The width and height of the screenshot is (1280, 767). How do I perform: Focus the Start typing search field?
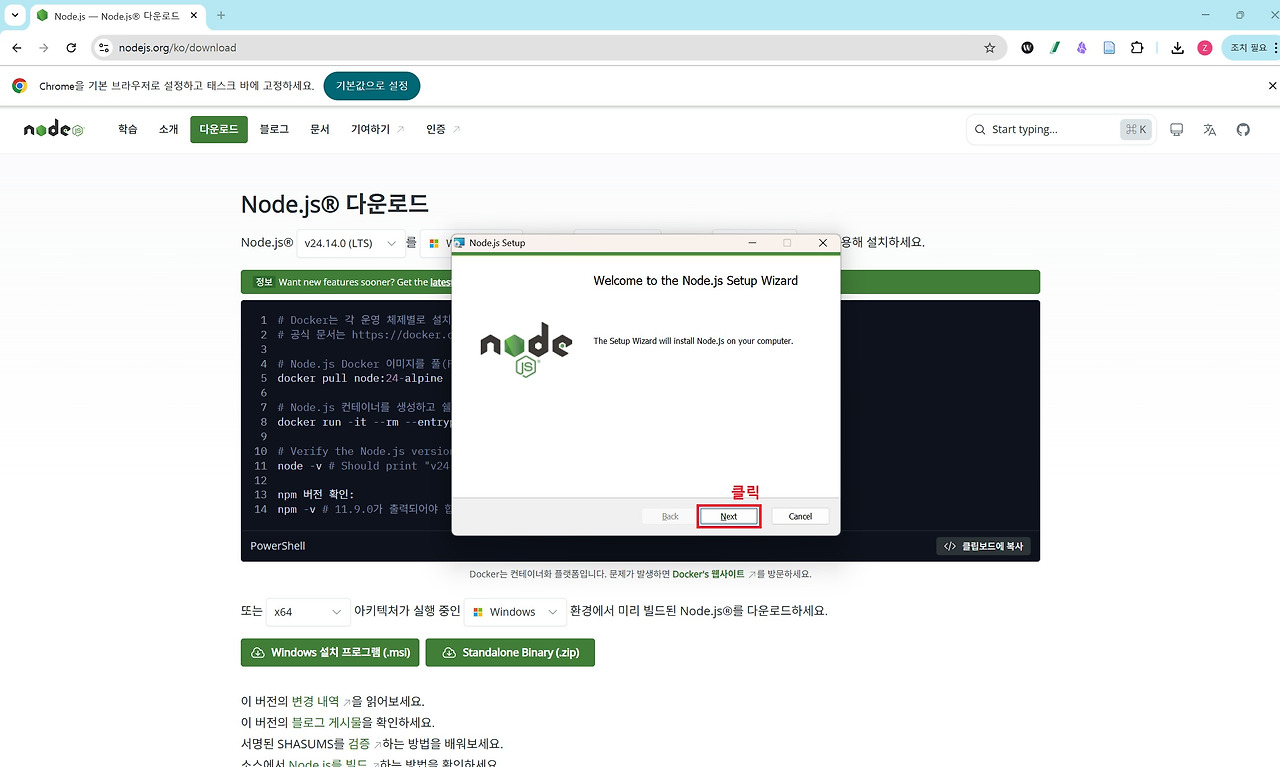coord(1062,129)
